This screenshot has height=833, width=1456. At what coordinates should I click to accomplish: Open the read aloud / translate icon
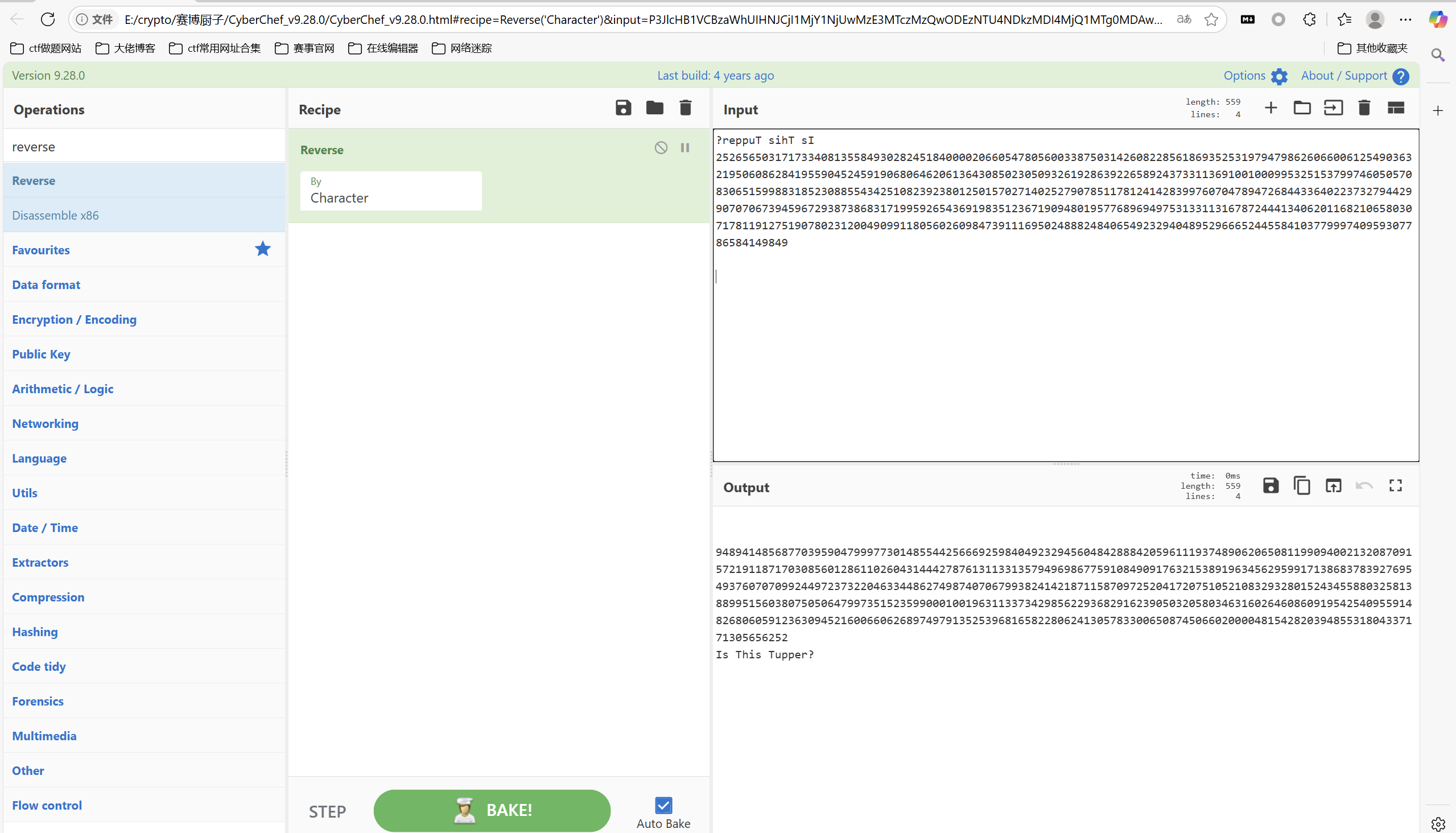pos(1183,19)
